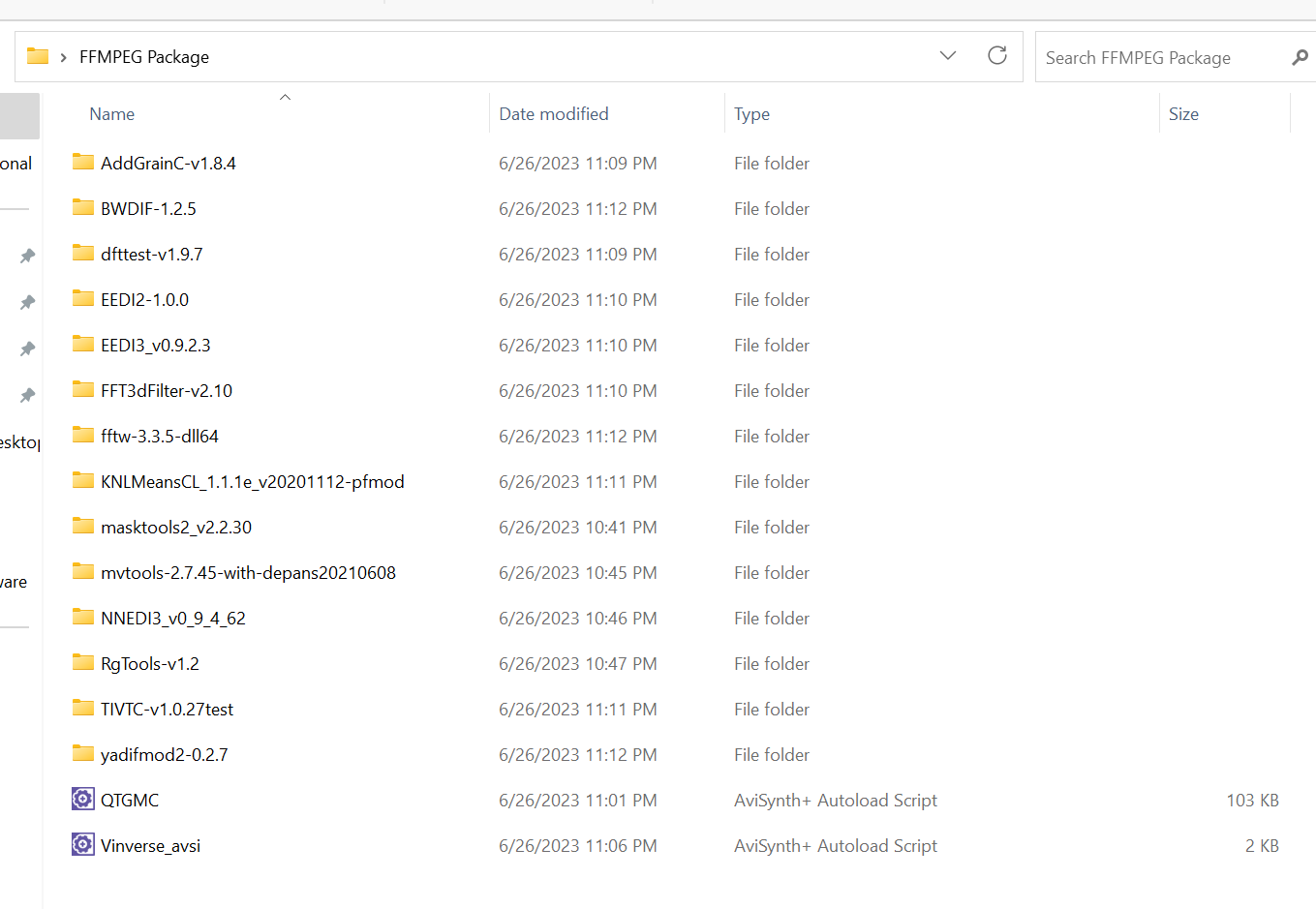Screen dimensions: 1316x909
Task: Click the AddGrainC-v1.8.4 folder icon
Action: click(83, 162)
